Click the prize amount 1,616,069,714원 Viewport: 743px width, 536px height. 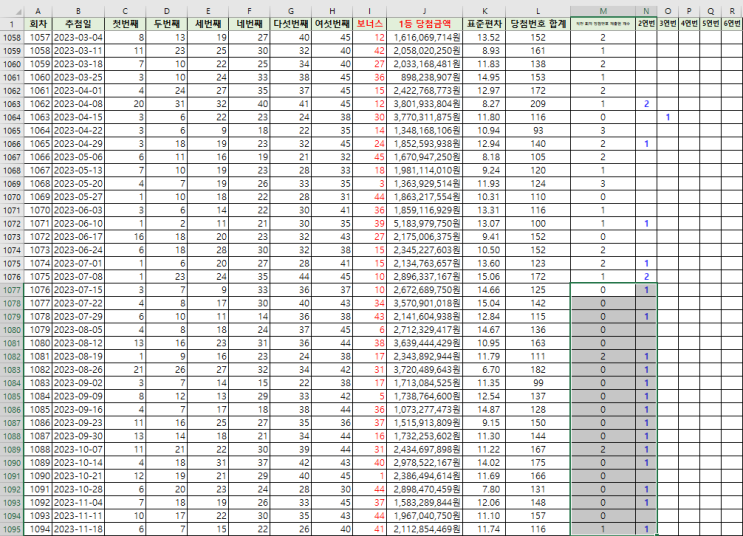[425, 37]
